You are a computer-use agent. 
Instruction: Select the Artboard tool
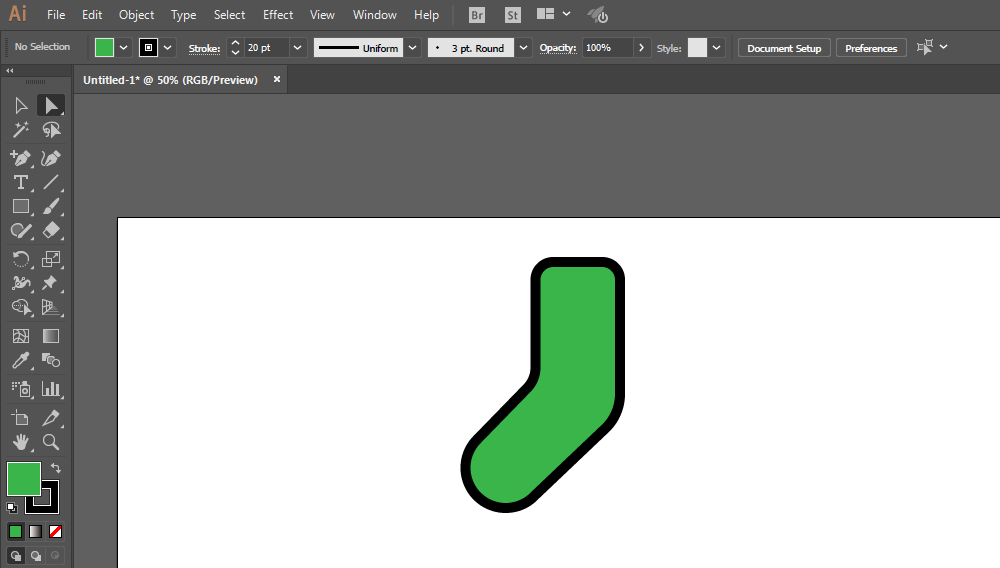click(20, 418)
